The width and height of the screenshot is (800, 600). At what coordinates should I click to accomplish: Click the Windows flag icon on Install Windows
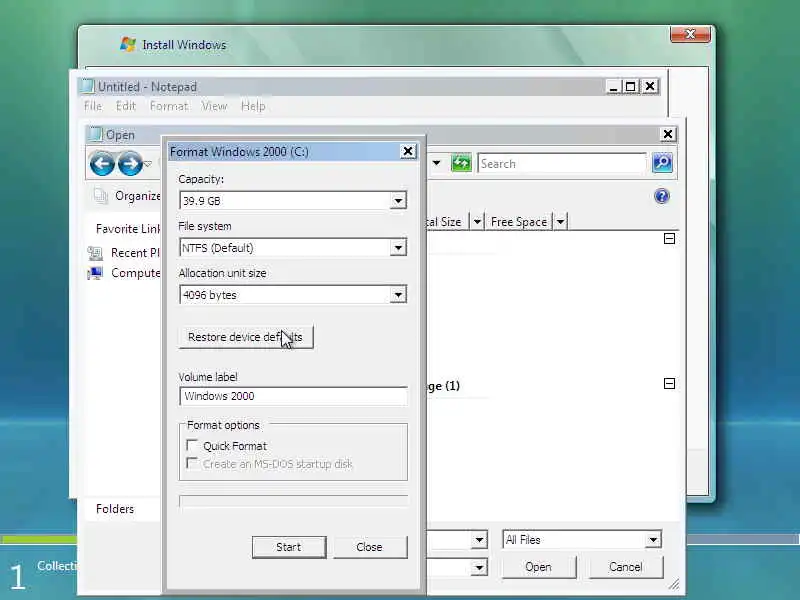128,44
